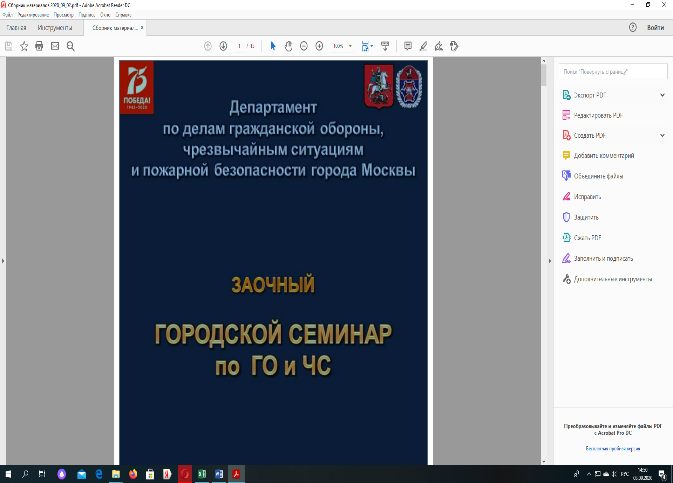Click the document vertical scrollbar thumb
673x483 pixels.
543,75
